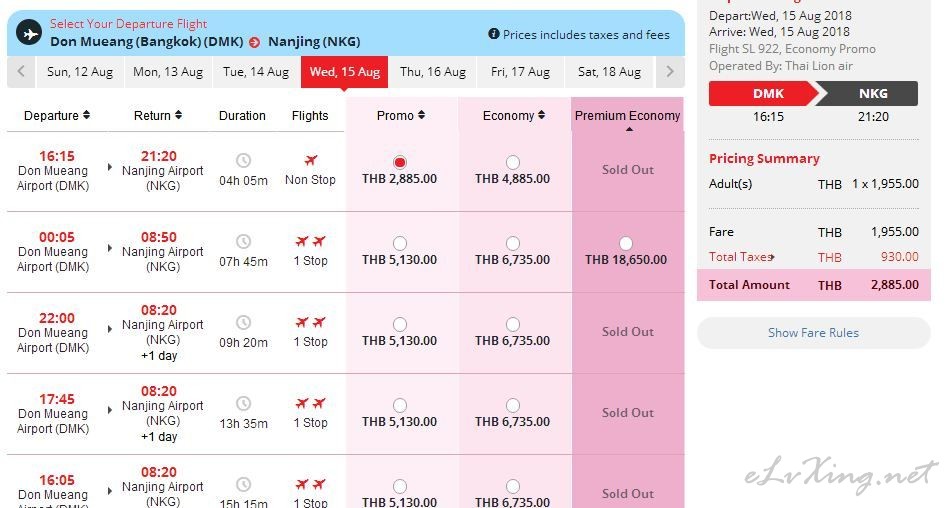Click the airplane icon in the header
The height and width of the screenshot is (508, 949).
point(29,33)
